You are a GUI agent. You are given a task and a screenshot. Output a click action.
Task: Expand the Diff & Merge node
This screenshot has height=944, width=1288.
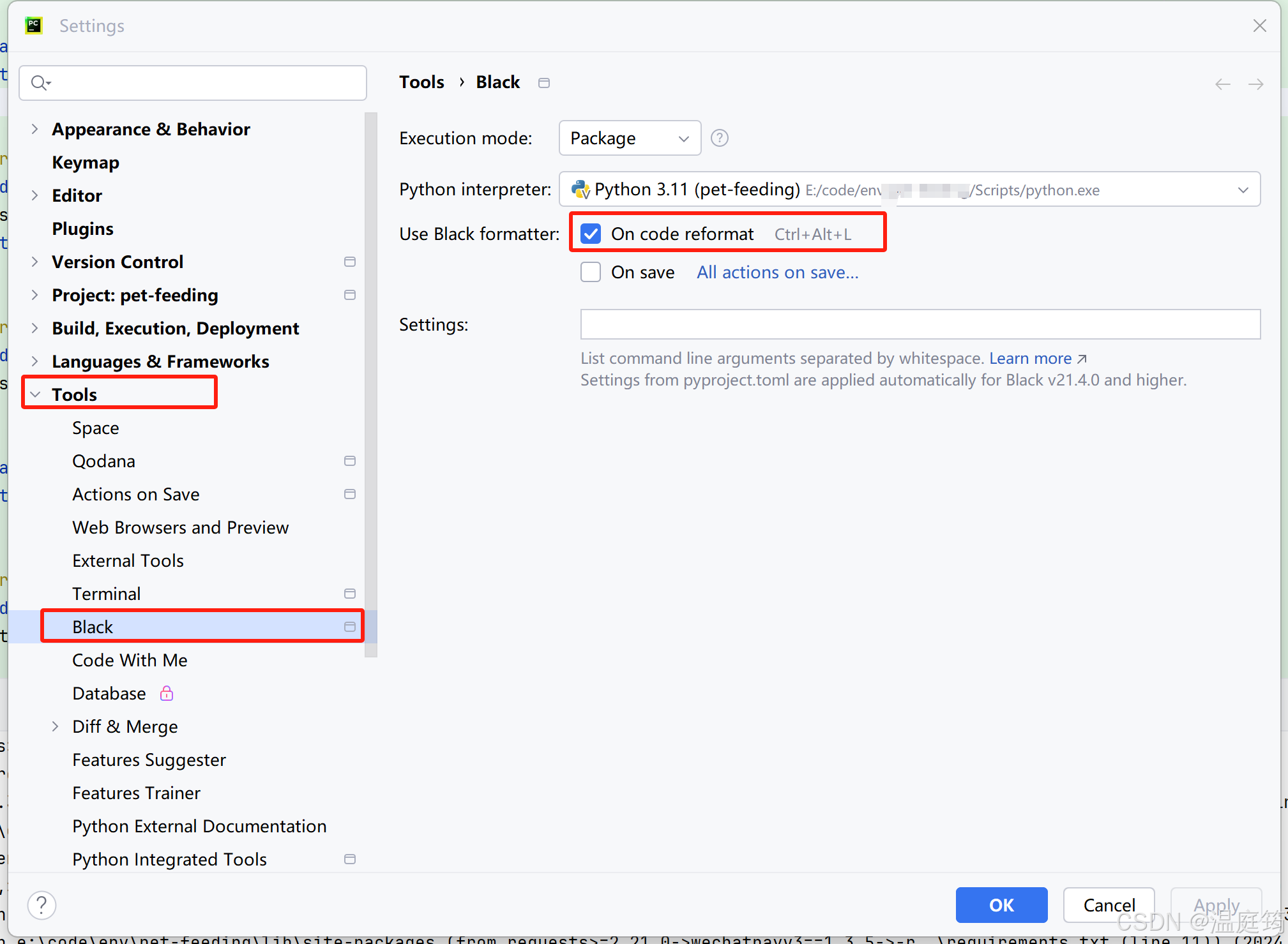tap(56, 726)
